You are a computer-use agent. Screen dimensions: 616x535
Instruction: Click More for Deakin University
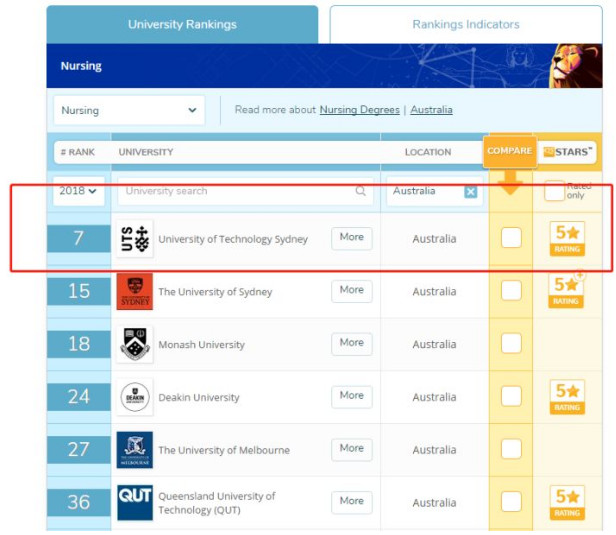(x=352, y=397)
